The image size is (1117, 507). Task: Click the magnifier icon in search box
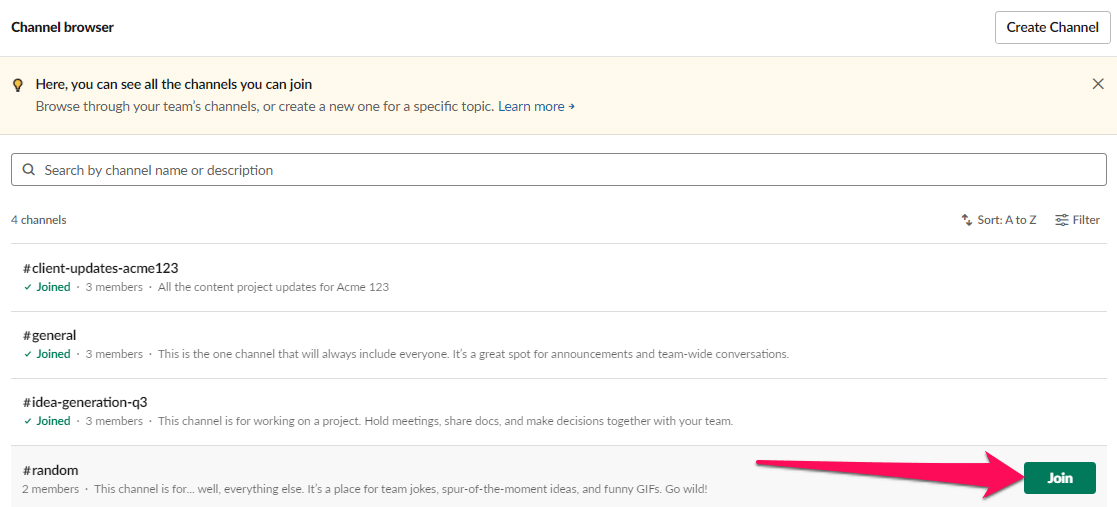[x=29, y=170]
